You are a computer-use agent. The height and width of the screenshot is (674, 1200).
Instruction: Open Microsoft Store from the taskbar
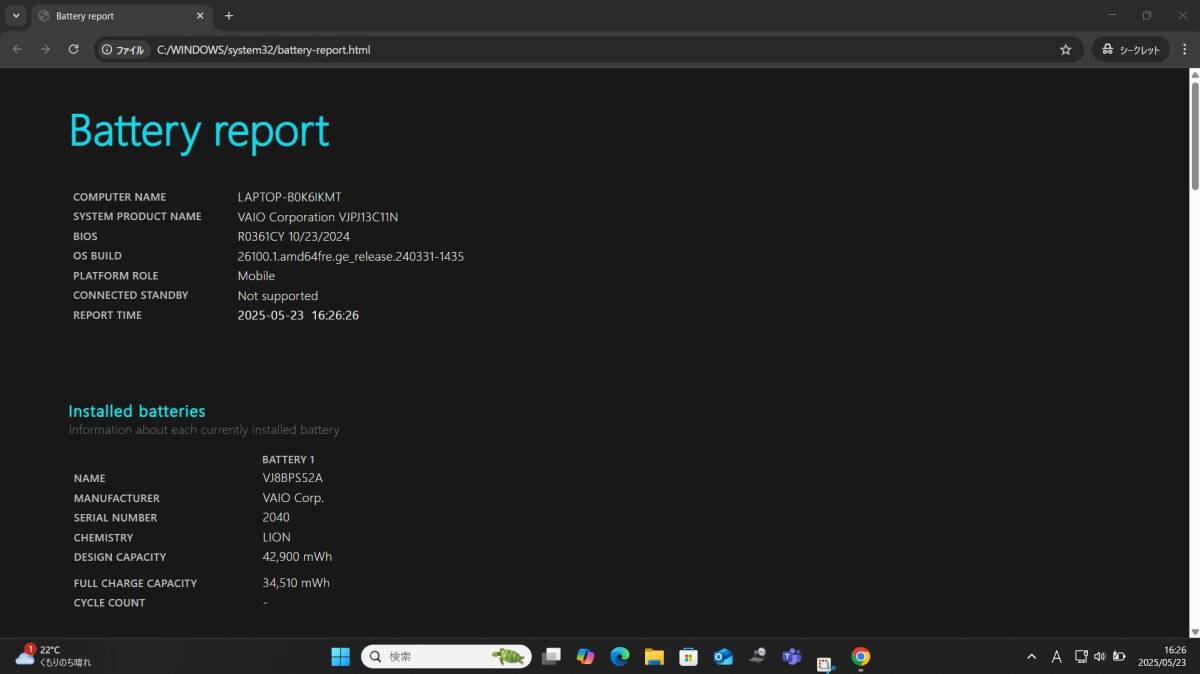pos(688,657)
